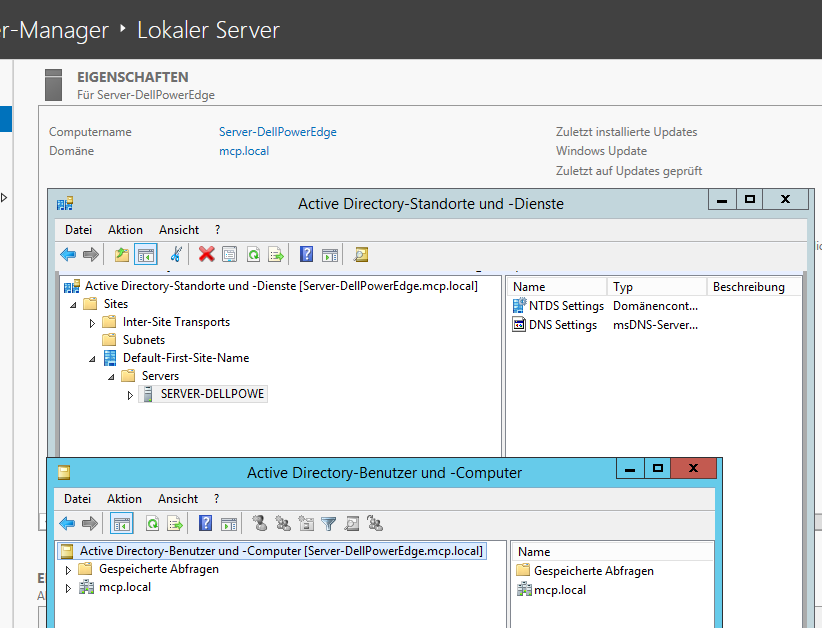The image size is (822, 629).
Task: Click the mcp.local domain link in Eigenschaften
Action: (x=244, y=151)
